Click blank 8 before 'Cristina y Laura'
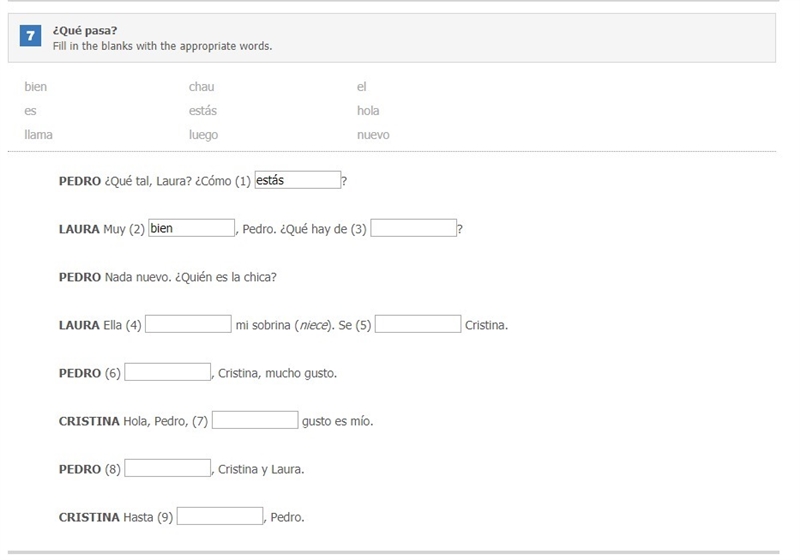Image resolution: width=800 pixels, height=560 pixels. click(168, 468)
